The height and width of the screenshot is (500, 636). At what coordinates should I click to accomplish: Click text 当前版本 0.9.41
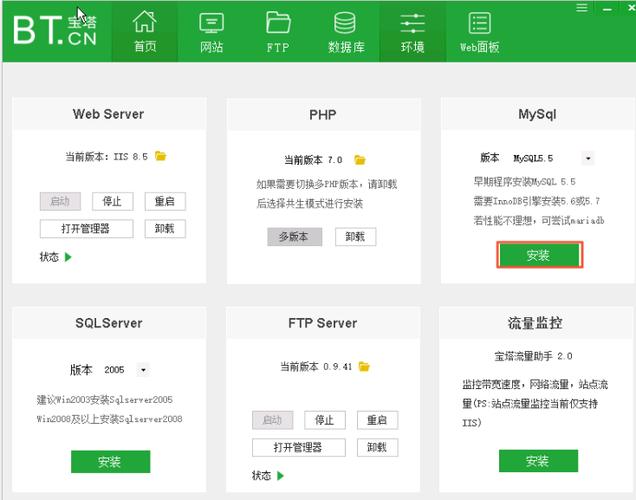(316, 367)
